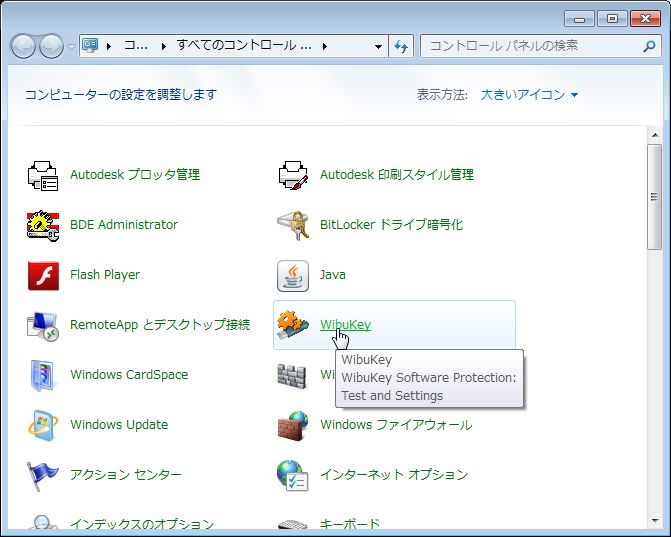
Task: Click the コ... breadcrumb segment
Action: point(136,45)
